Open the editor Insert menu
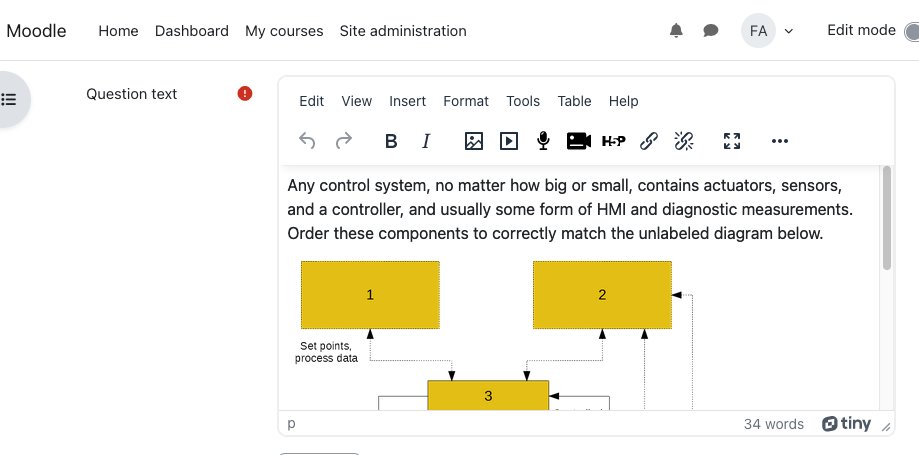This screenshot has height=455, width=919. [x=407, y=101]
